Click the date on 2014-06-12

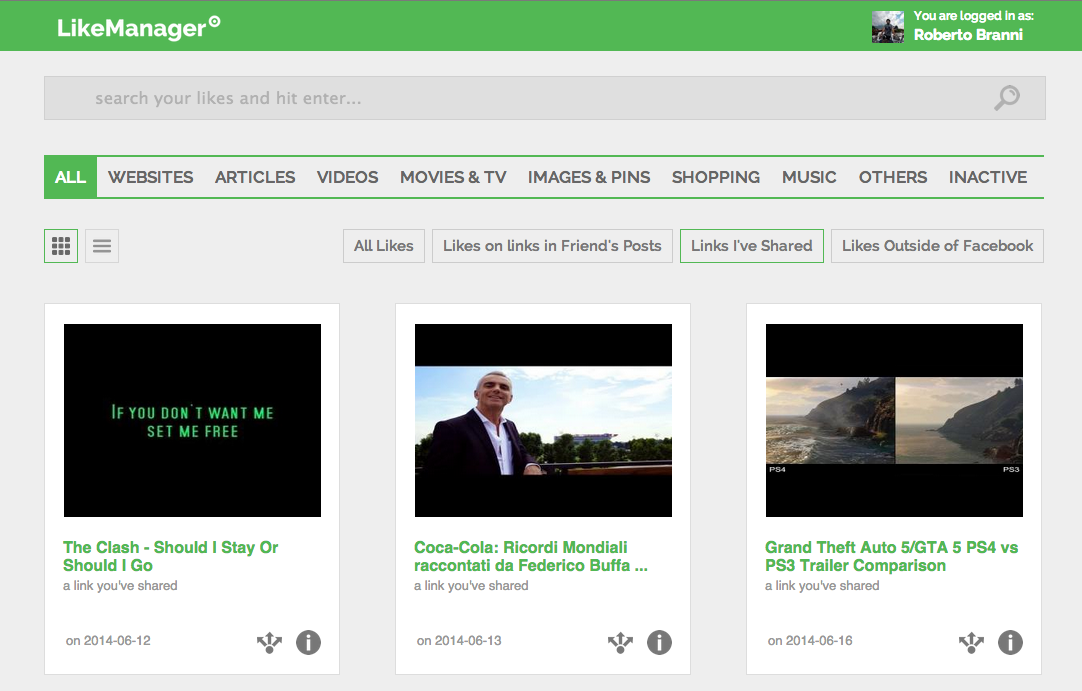pyautogui.click(x=108, y=641)
